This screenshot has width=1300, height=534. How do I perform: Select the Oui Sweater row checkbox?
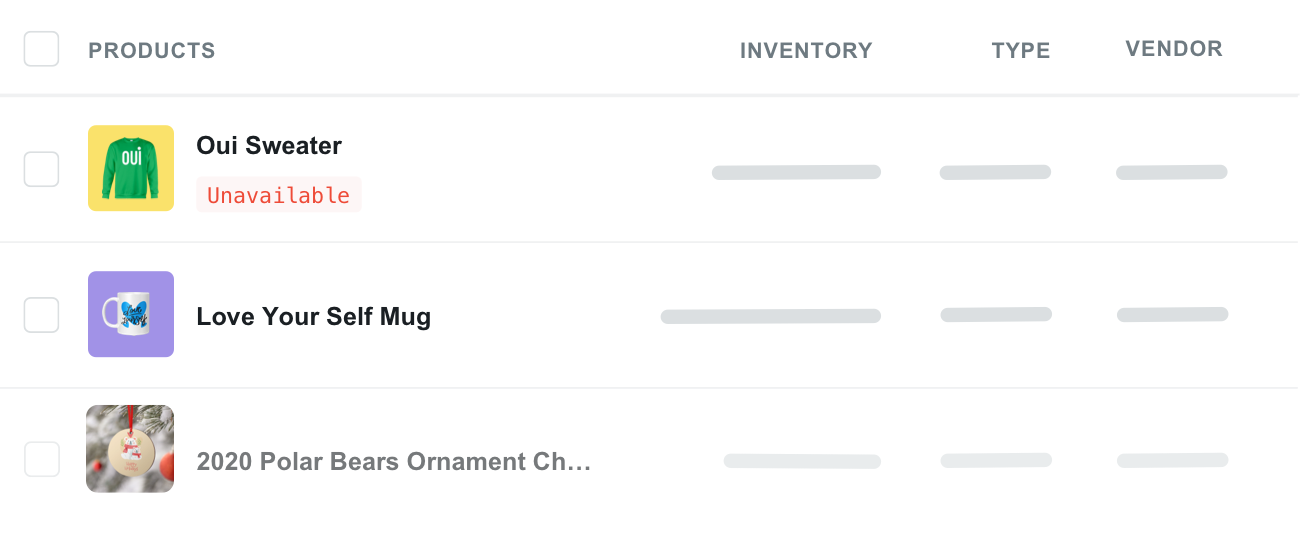pos(42,169)
